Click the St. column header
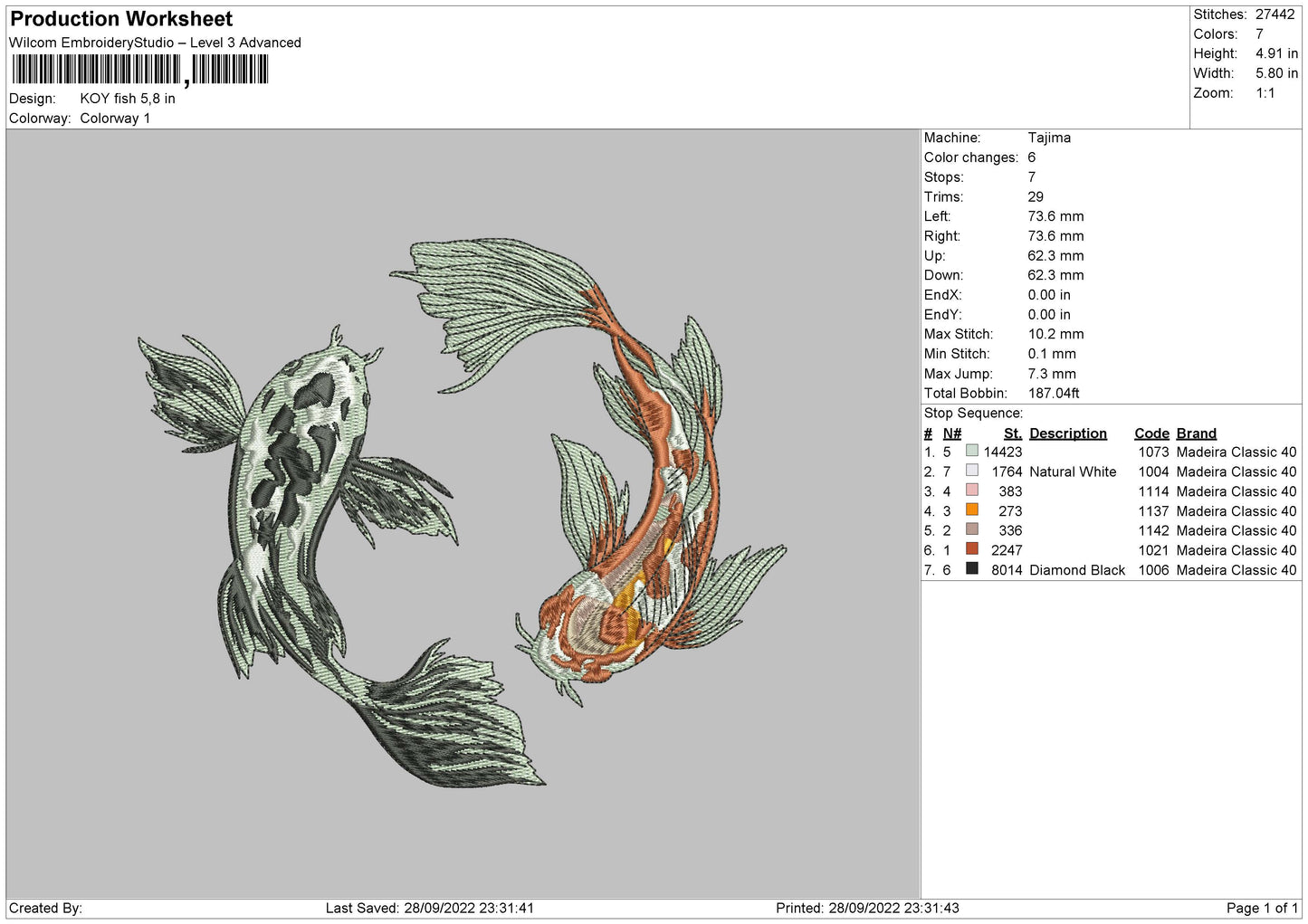 pos(1012,433)
